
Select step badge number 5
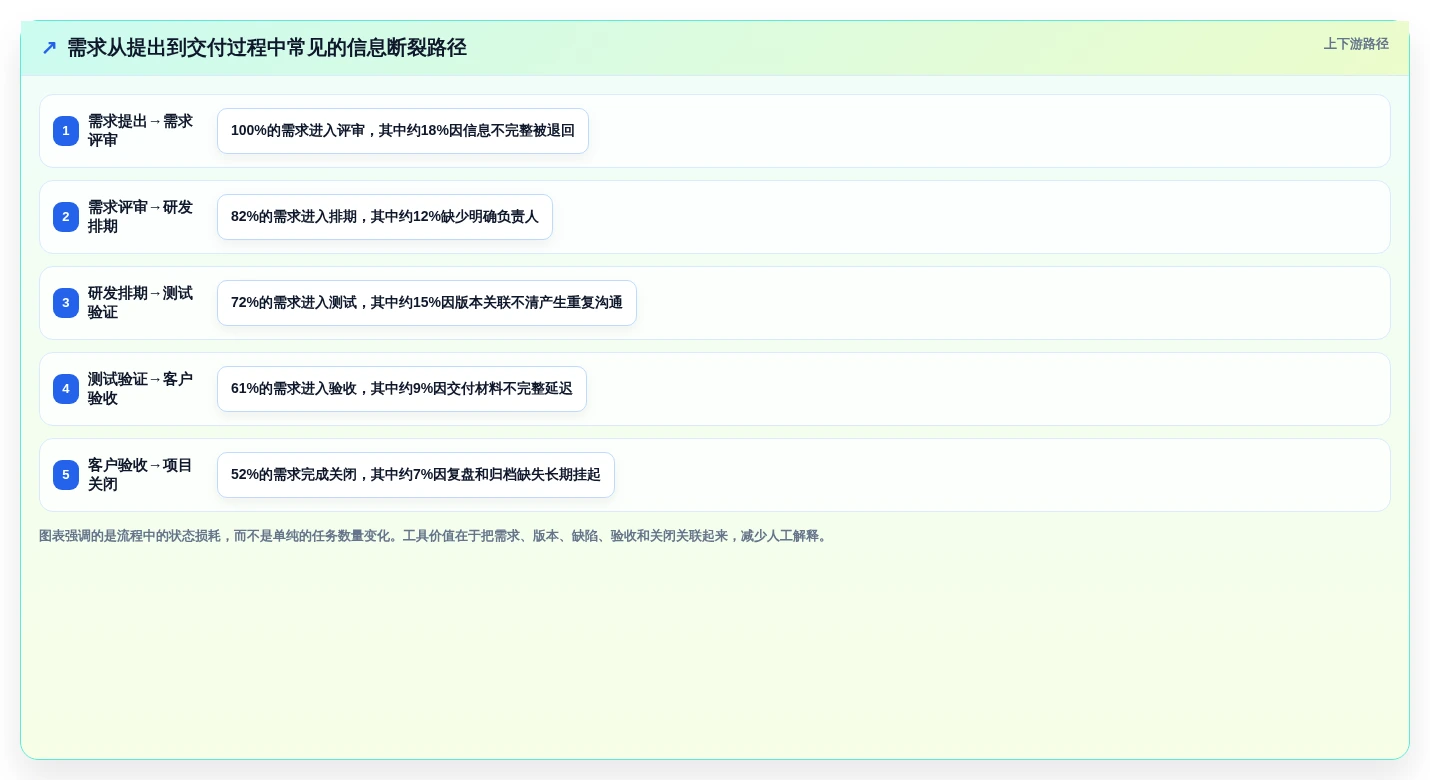[66, 475]
